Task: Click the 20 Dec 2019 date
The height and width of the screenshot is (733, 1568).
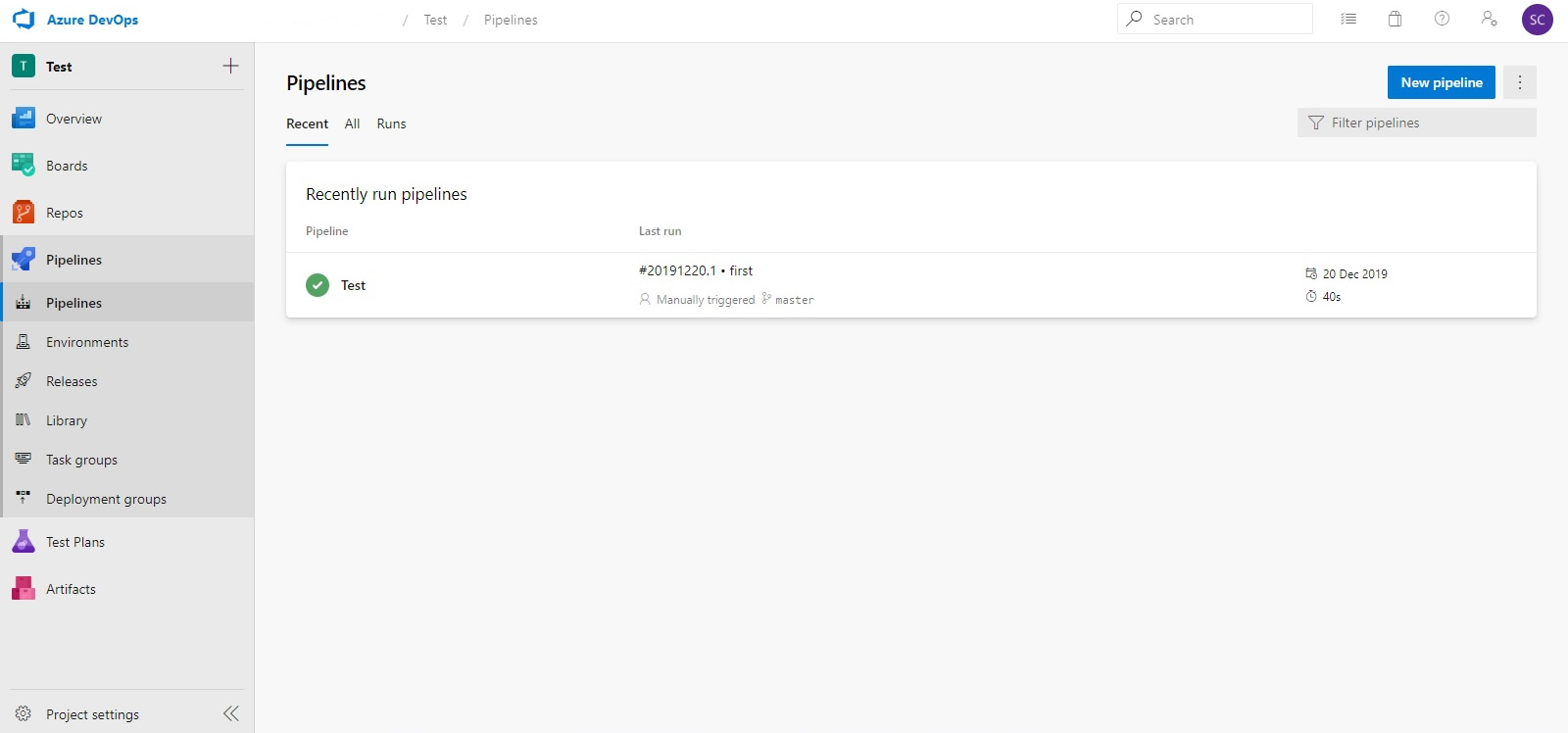Action: click(1355, 274)
